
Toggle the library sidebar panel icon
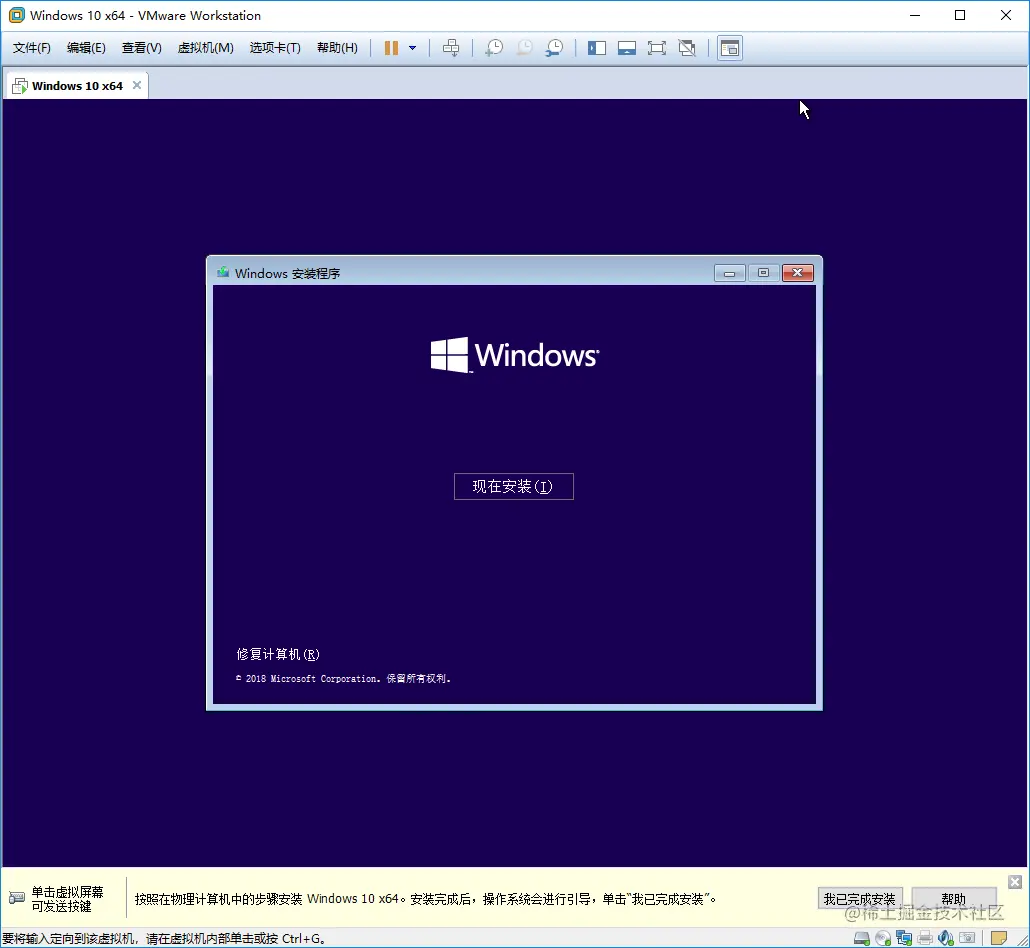(596, 48)
